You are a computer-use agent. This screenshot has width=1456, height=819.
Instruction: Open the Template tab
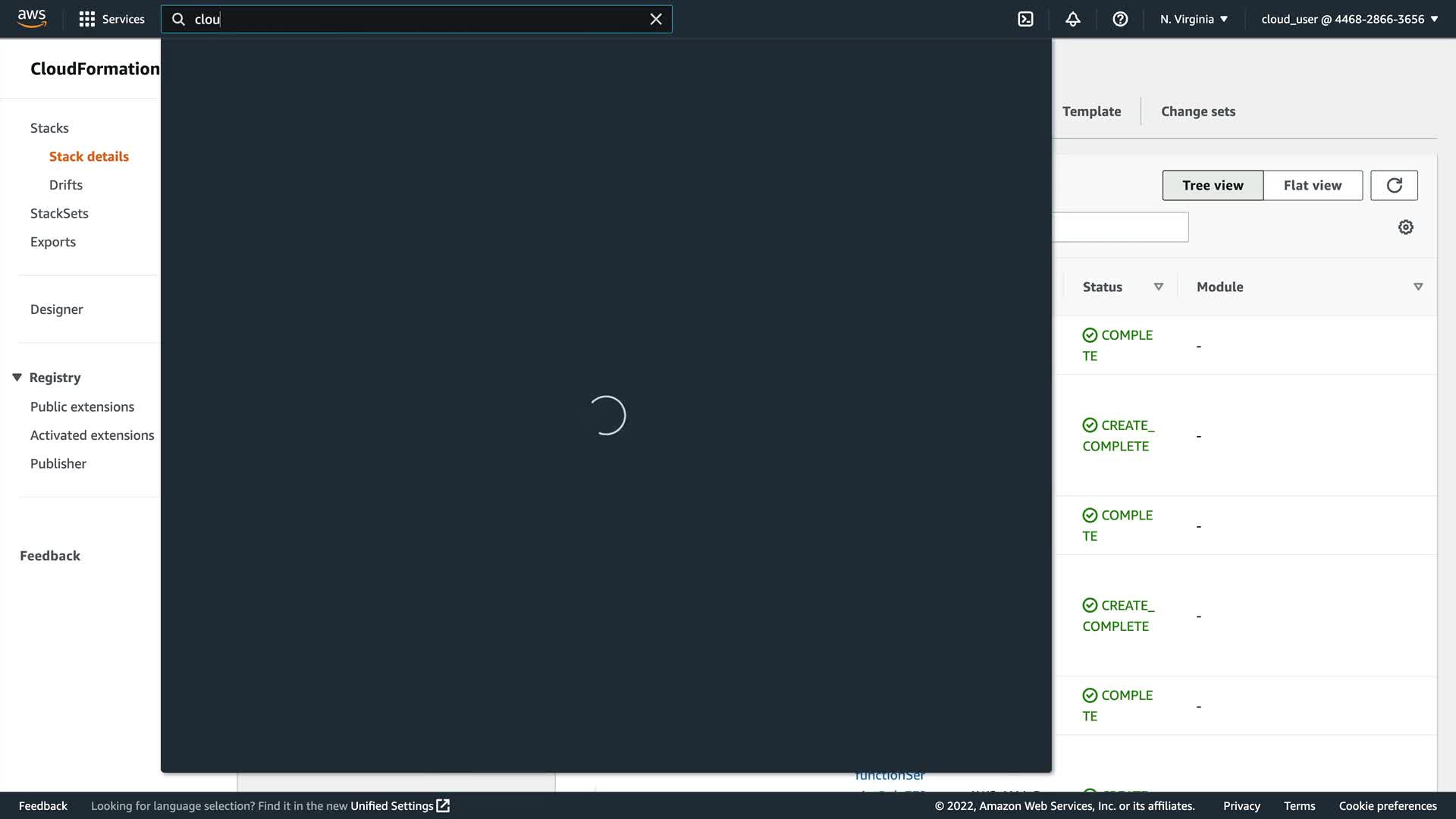coord(1091,111)
